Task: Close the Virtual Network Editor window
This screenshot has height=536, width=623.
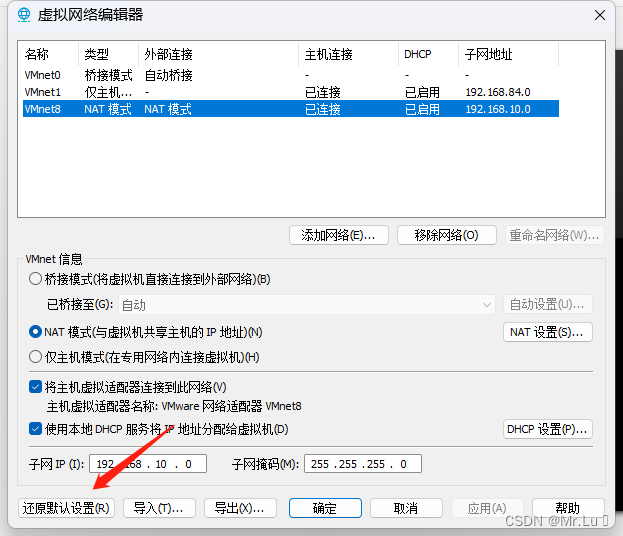Action: [600, 15]
